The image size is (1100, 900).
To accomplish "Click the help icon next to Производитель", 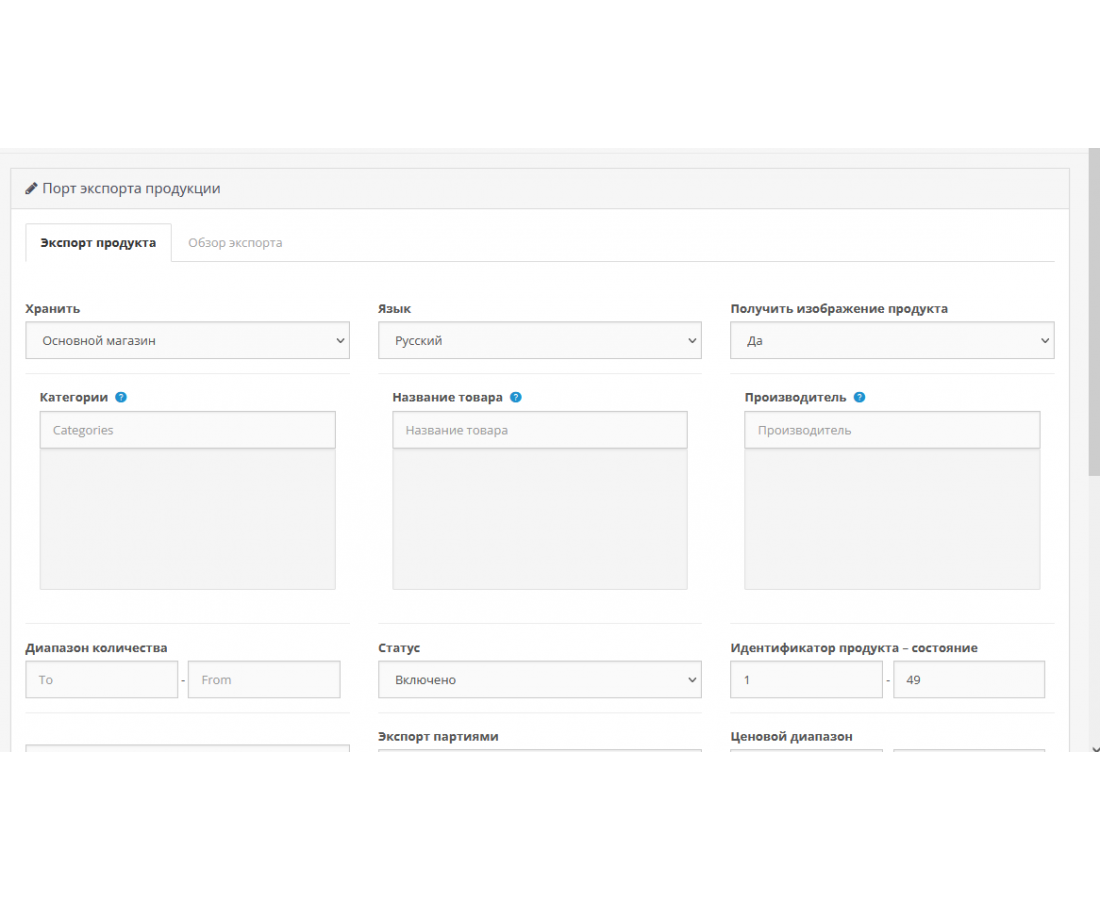I will coord(859,397).
